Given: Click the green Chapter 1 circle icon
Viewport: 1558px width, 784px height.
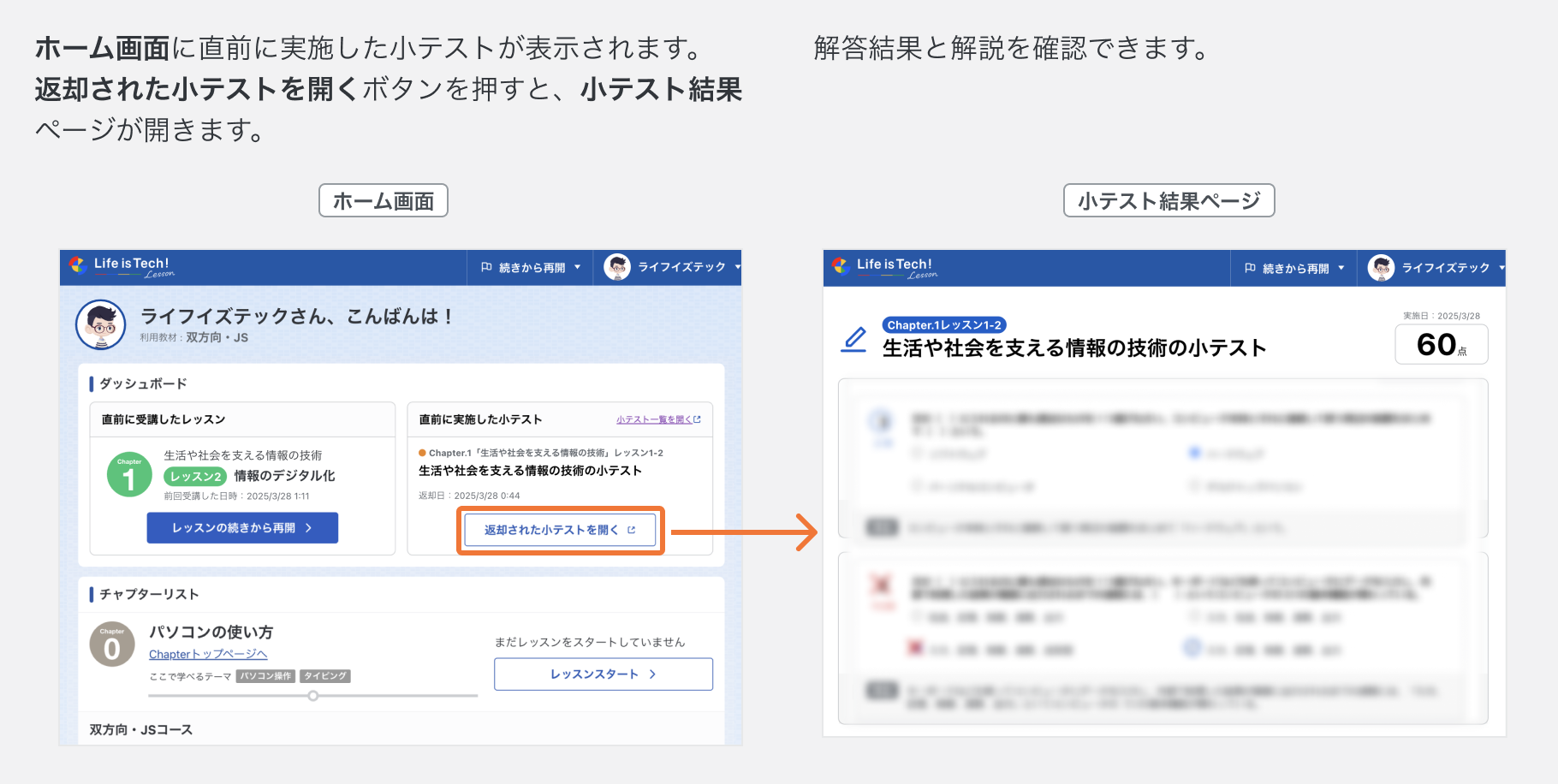Looking at the screenshot, I should pos(129,474).
